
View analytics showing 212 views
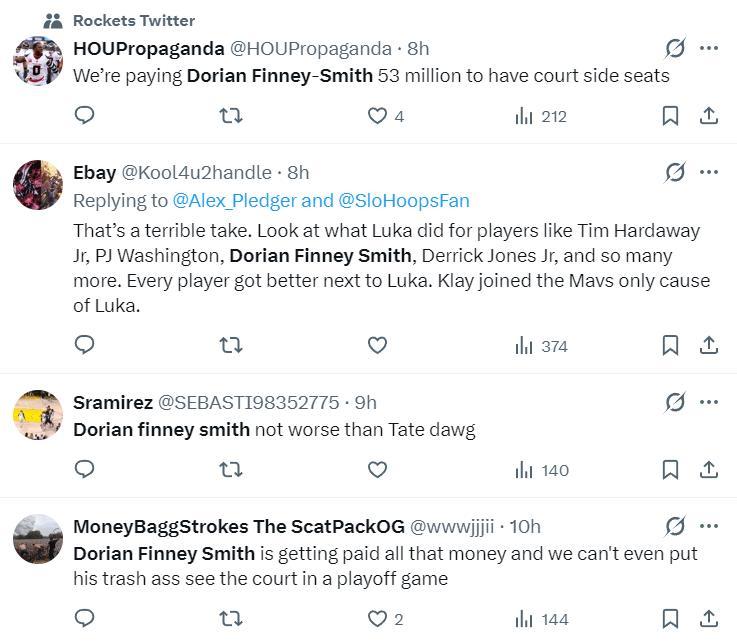[x=540, y=116]
